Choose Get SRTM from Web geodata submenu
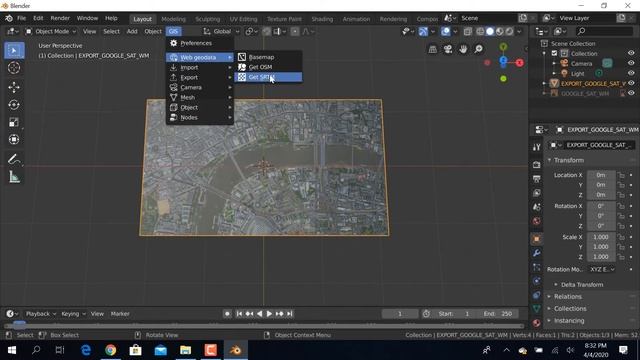640x360 pixels. [269, 77]
